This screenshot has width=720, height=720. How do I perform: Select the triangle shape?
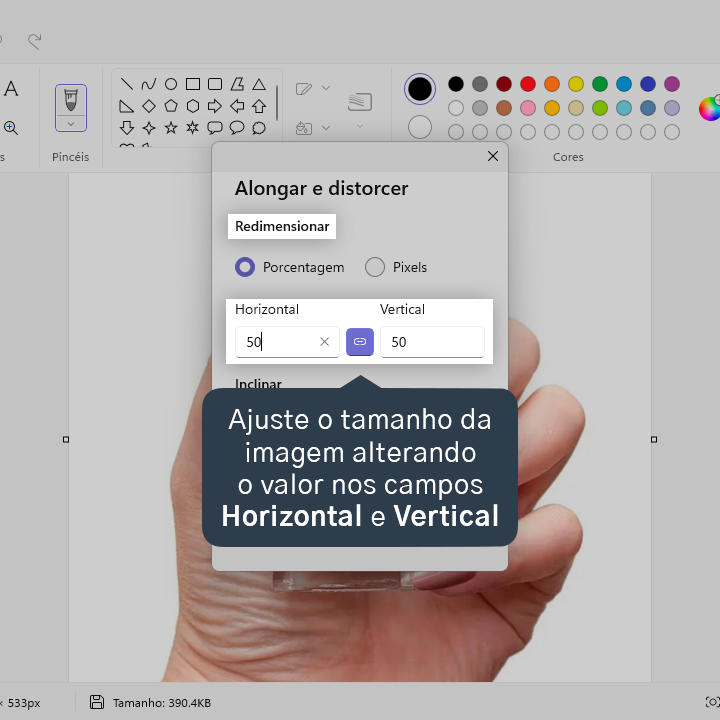click(x=259, y=84)
